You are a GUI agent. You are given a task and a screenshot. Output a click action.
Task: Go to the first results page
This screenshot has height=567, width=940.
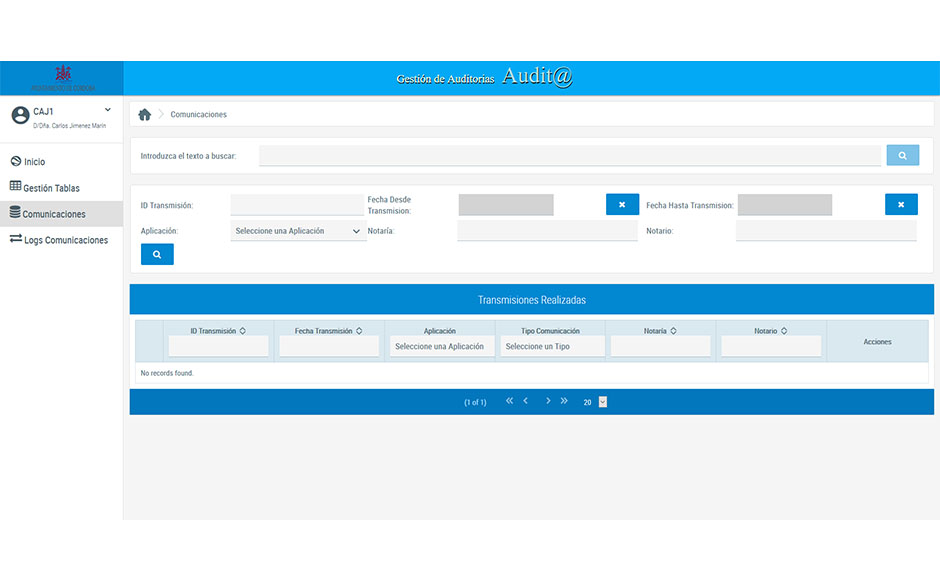(x=509, y=401)
